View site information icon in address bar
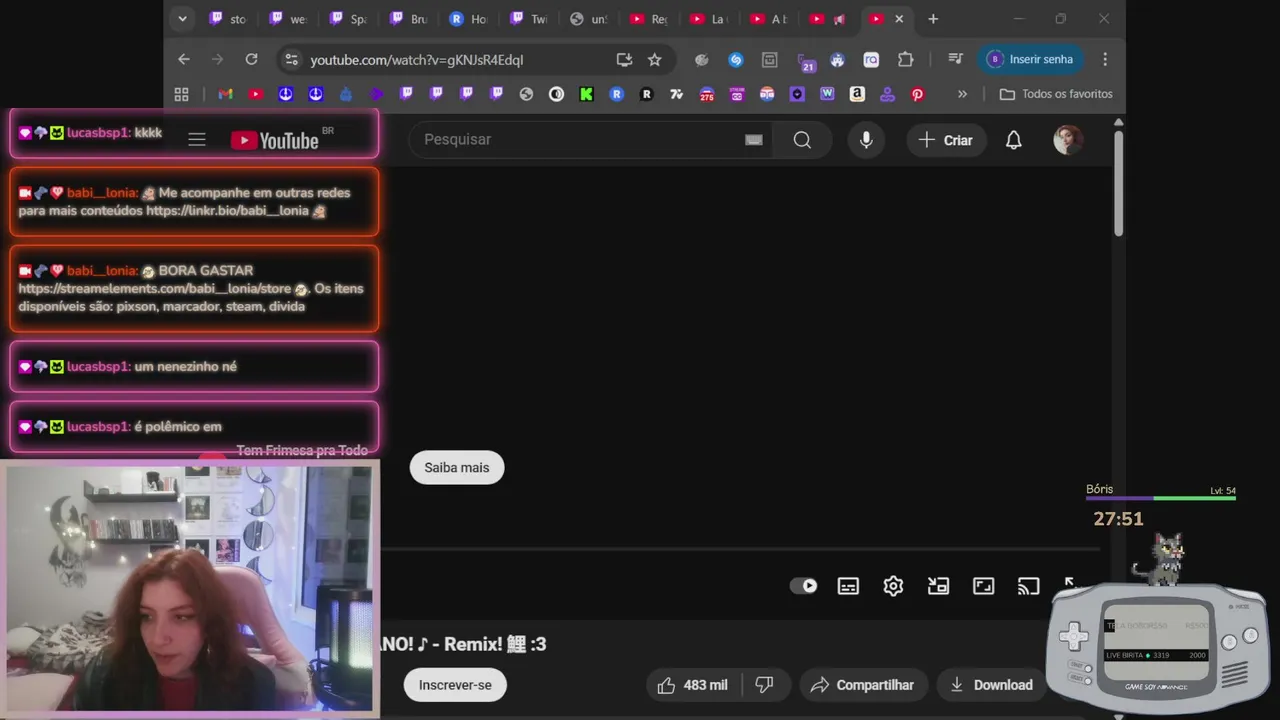1280x720 pixels. point(291,60)
